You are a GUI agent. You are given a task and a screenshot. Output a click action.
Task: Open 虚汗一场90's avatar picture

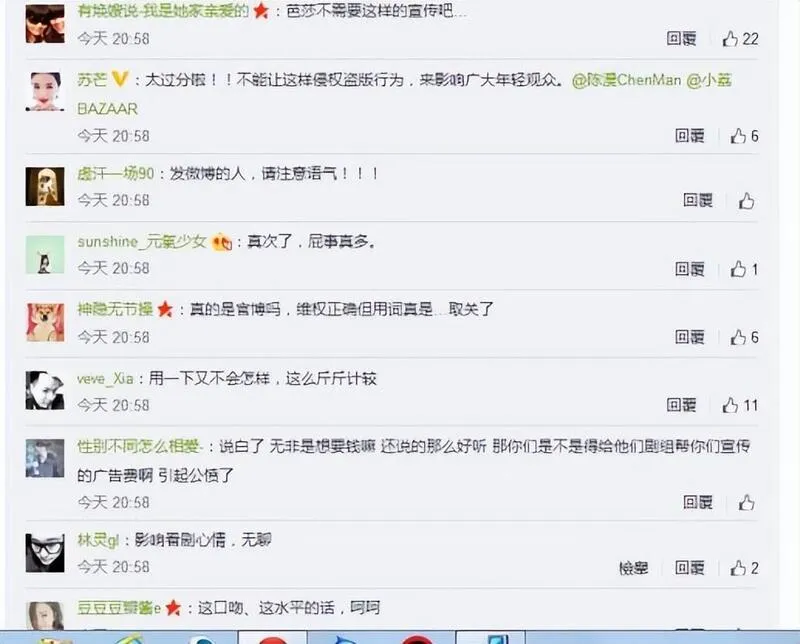click(45, 187)
